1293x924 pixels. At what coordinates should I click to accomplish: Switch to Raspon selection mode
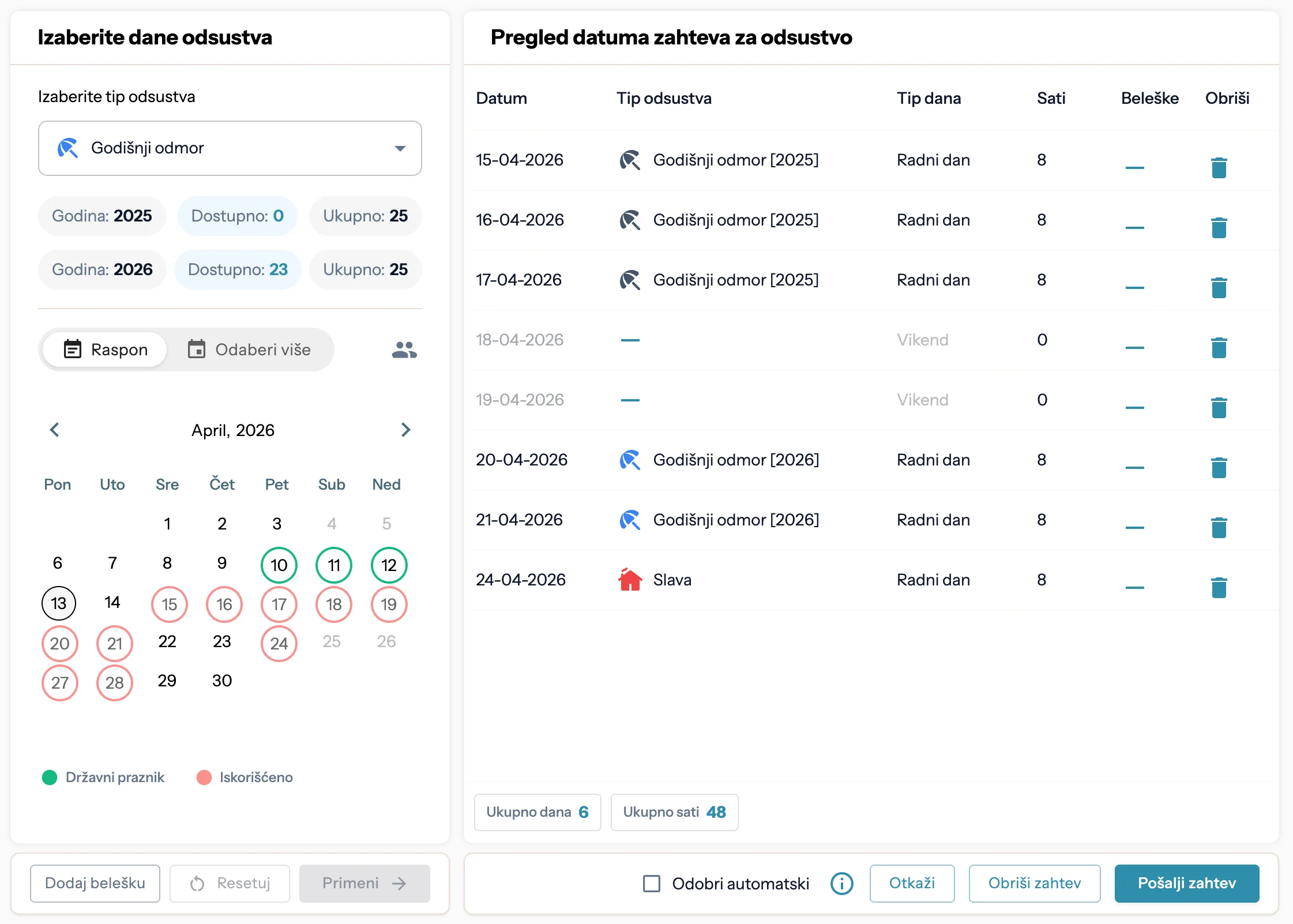click(x=106, y=350)
